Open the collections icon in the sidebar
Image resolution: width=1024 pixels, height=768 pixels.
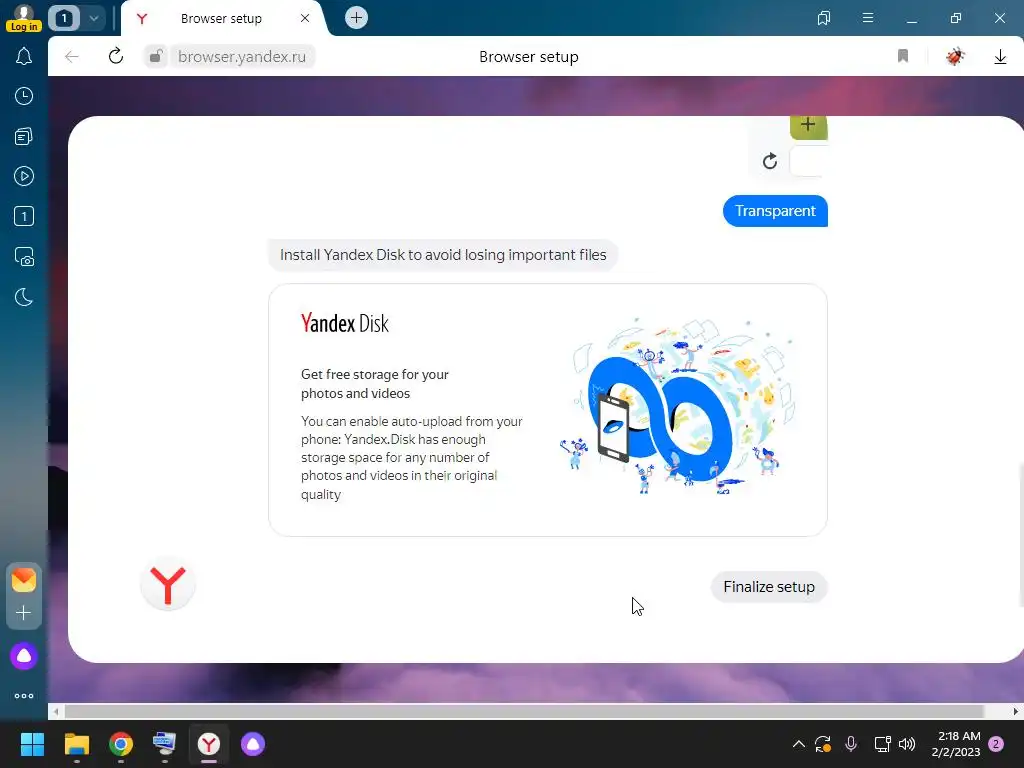(x=24, y=136)
